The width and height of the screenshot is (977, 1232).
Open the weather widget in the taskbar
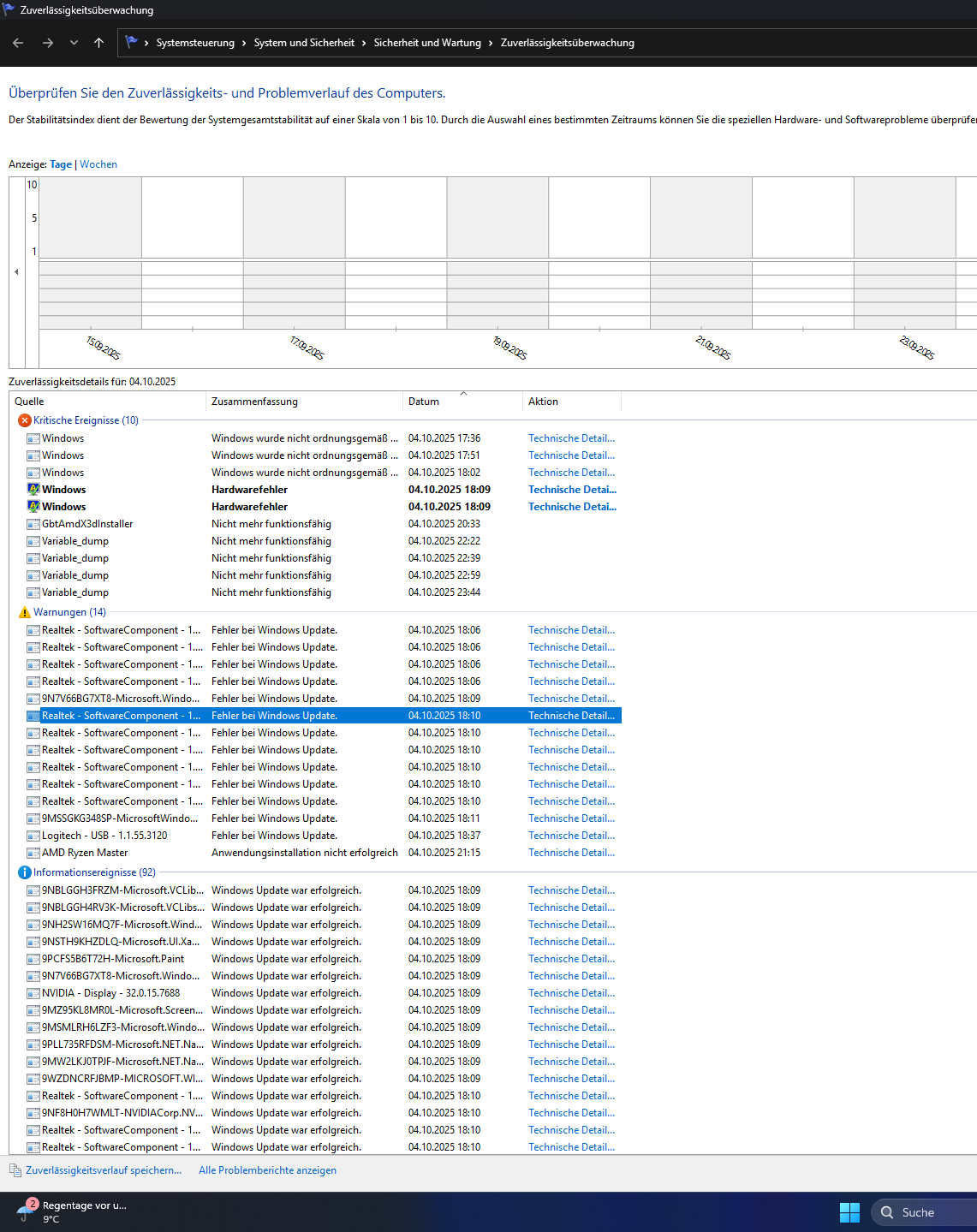[72, 1211]
